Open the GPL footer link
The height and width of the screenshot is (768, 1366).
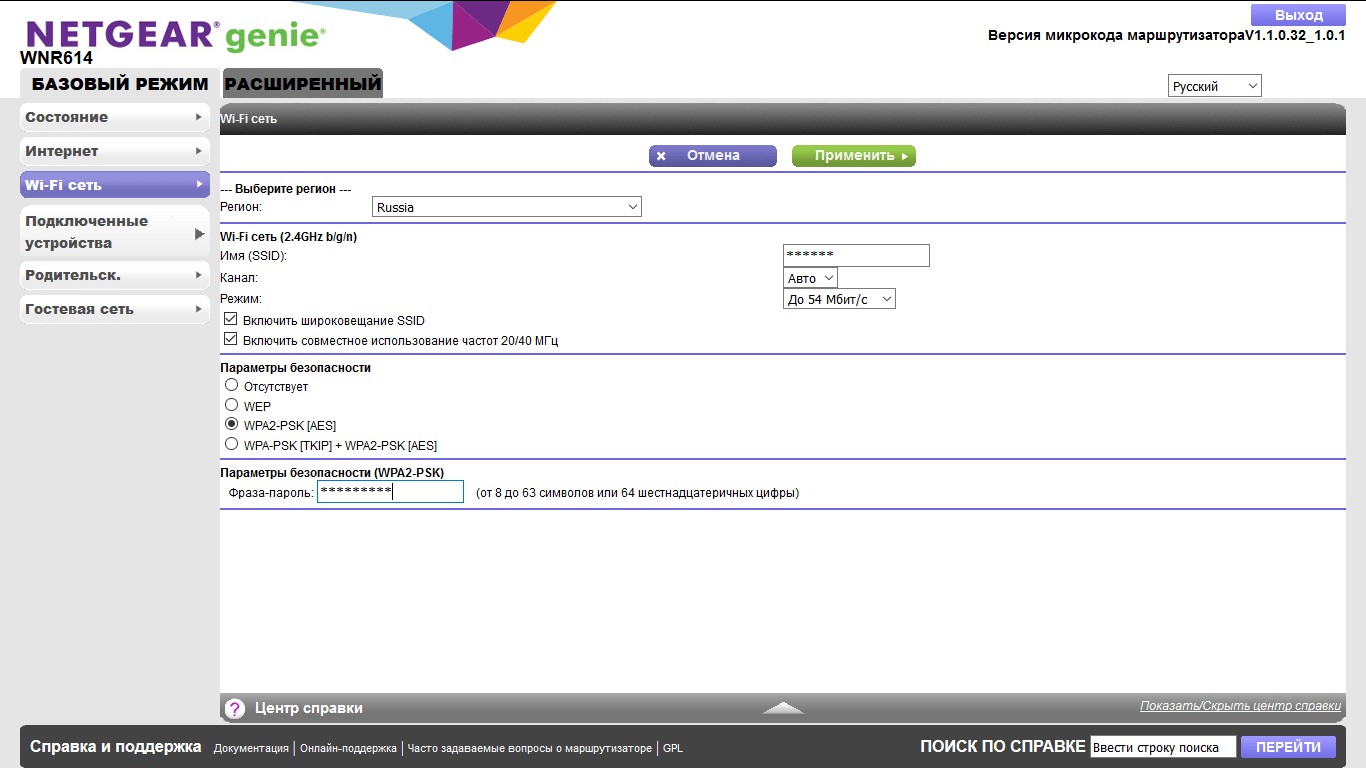(x=673, y=748)
